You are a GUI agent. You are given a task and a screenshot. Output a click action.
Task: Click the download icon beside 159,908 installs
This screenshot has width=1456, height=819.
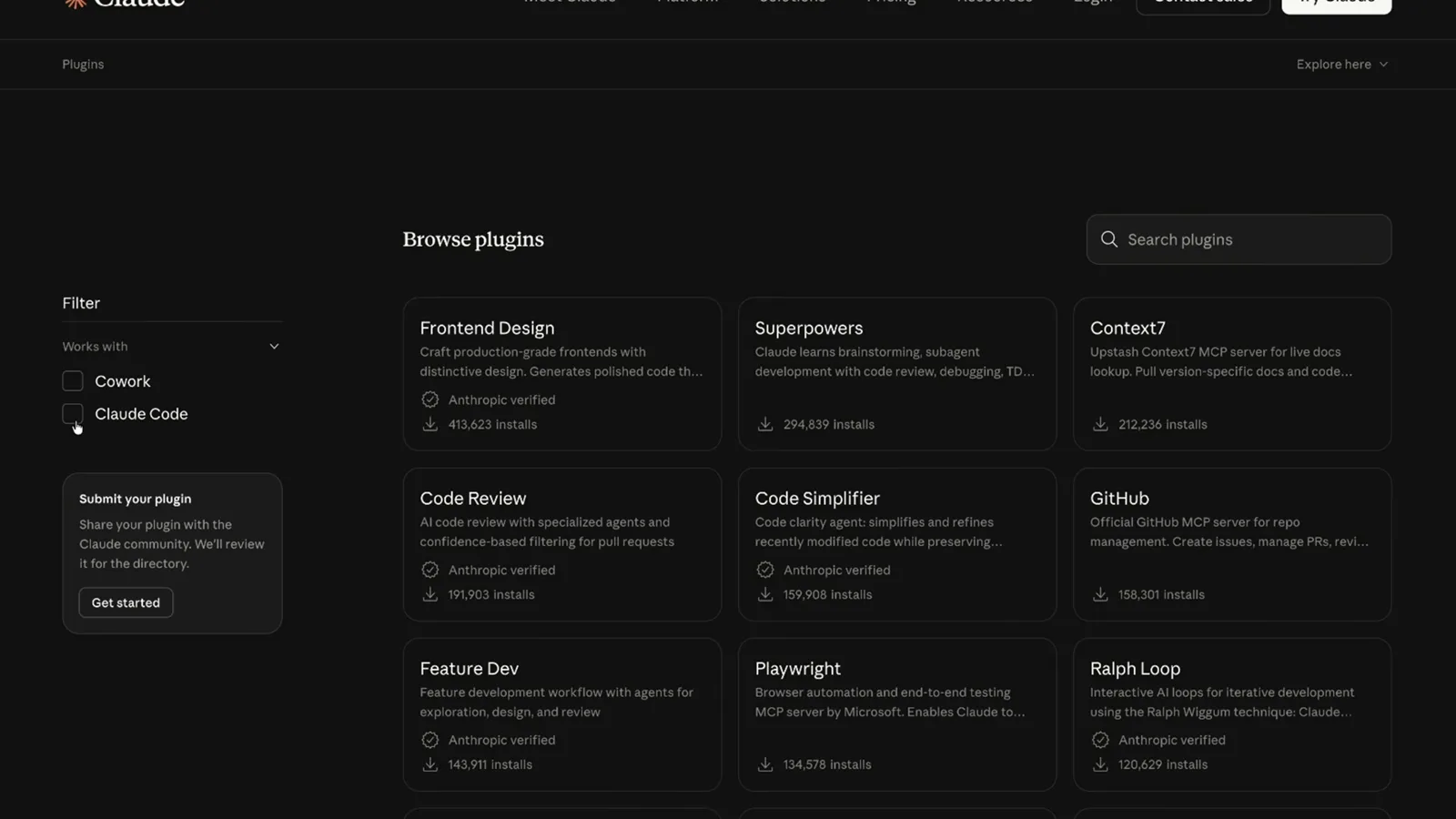tap(765, 594)
